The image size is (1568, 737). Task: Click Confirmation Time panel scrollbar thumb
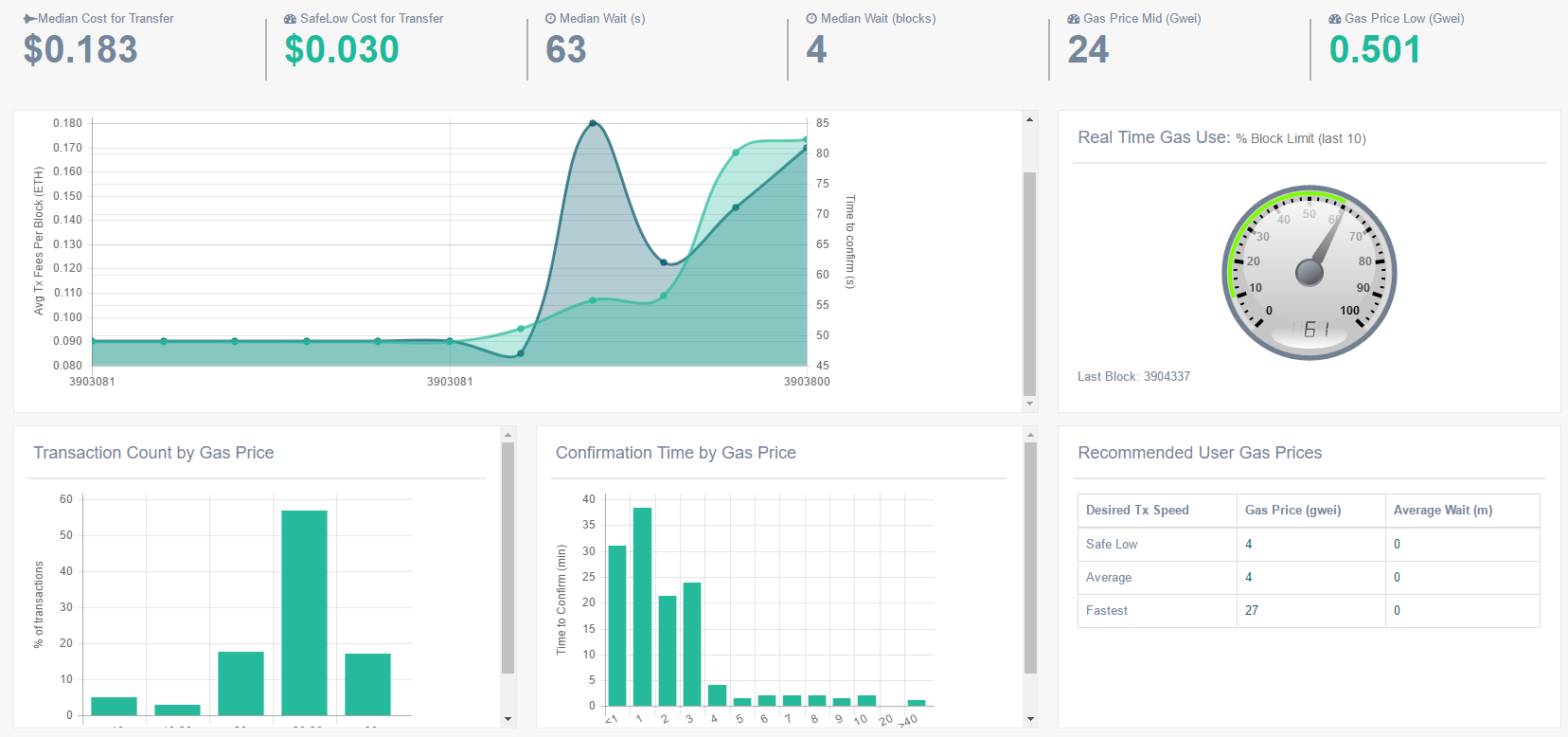tap(1030, 558)
